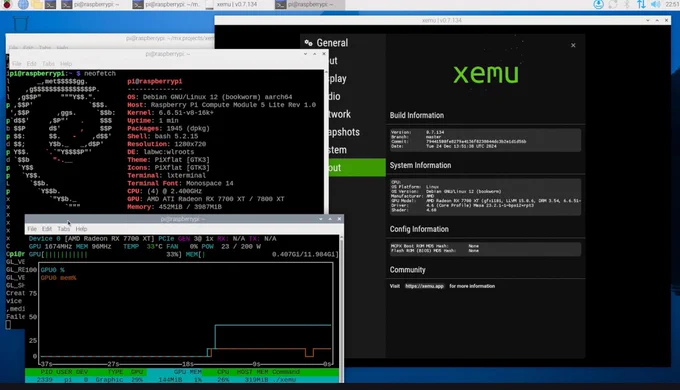Click the gears icon beside General
Image resolution: width=680 pixels, height=390 pixels.
(x=308, y=43)
